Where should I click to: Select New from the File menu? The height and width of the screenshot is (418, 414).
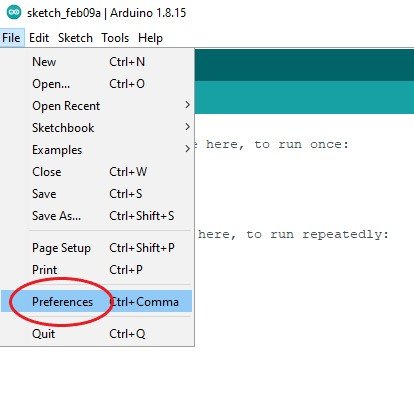tap(97, 62)
